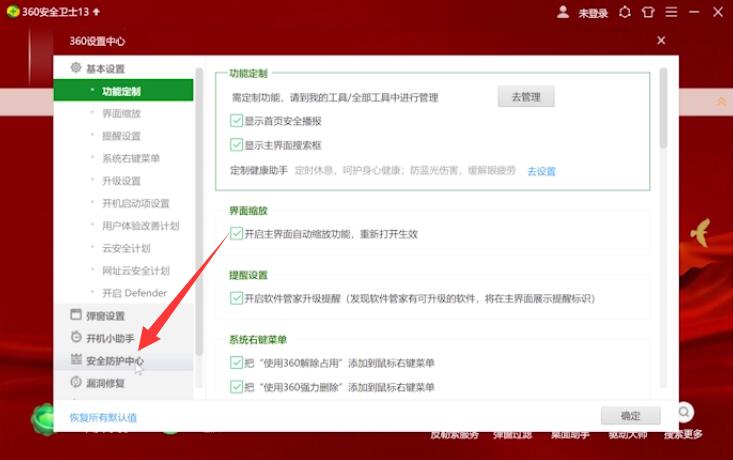This screenshot has width=733, height=460.
Task: Open the 未登录 login link
Action: [x=593, y=13]
